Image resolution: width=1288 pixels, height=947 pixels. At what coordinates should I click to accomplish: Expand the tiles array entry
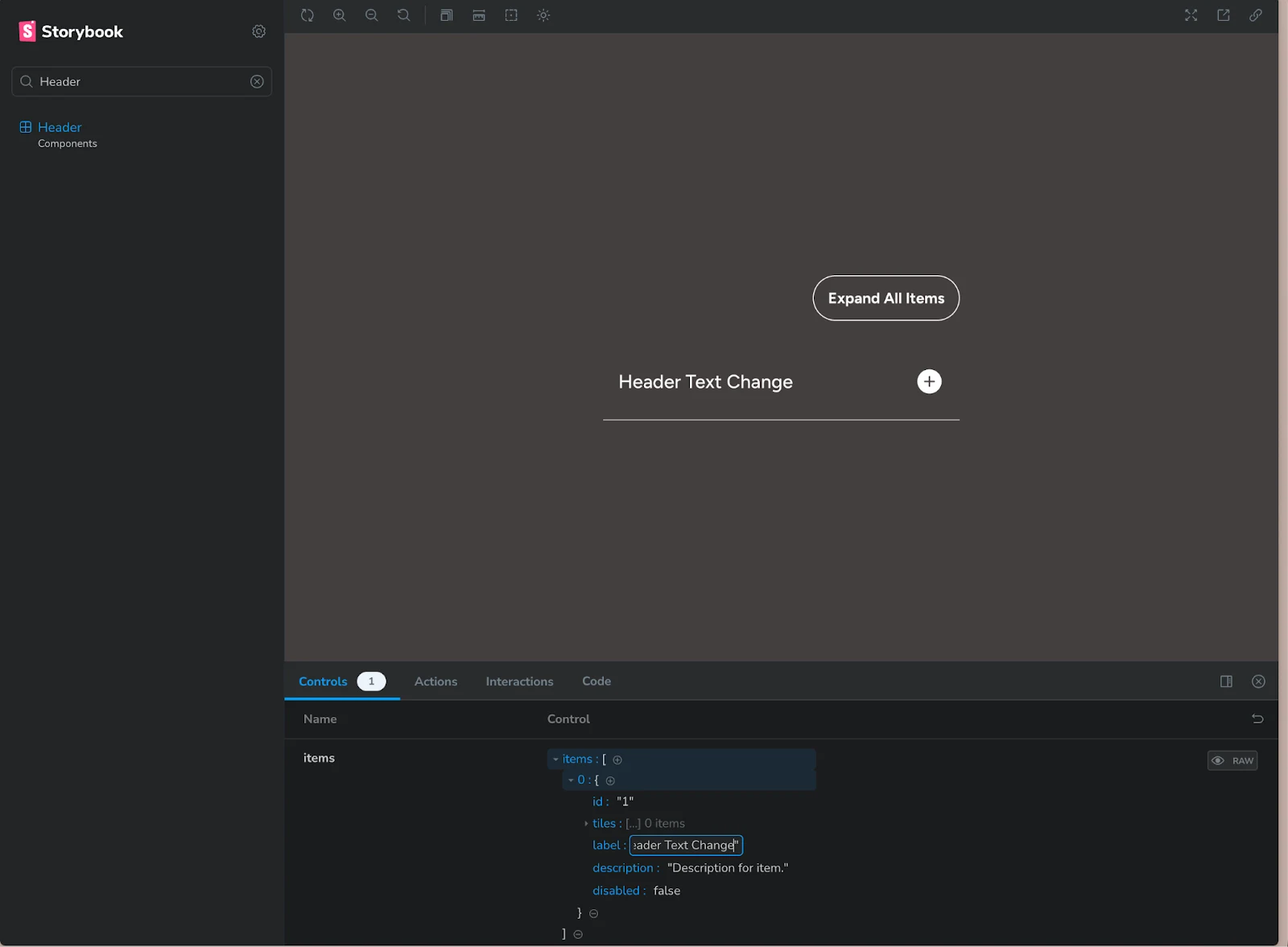[x=586, y=823]
